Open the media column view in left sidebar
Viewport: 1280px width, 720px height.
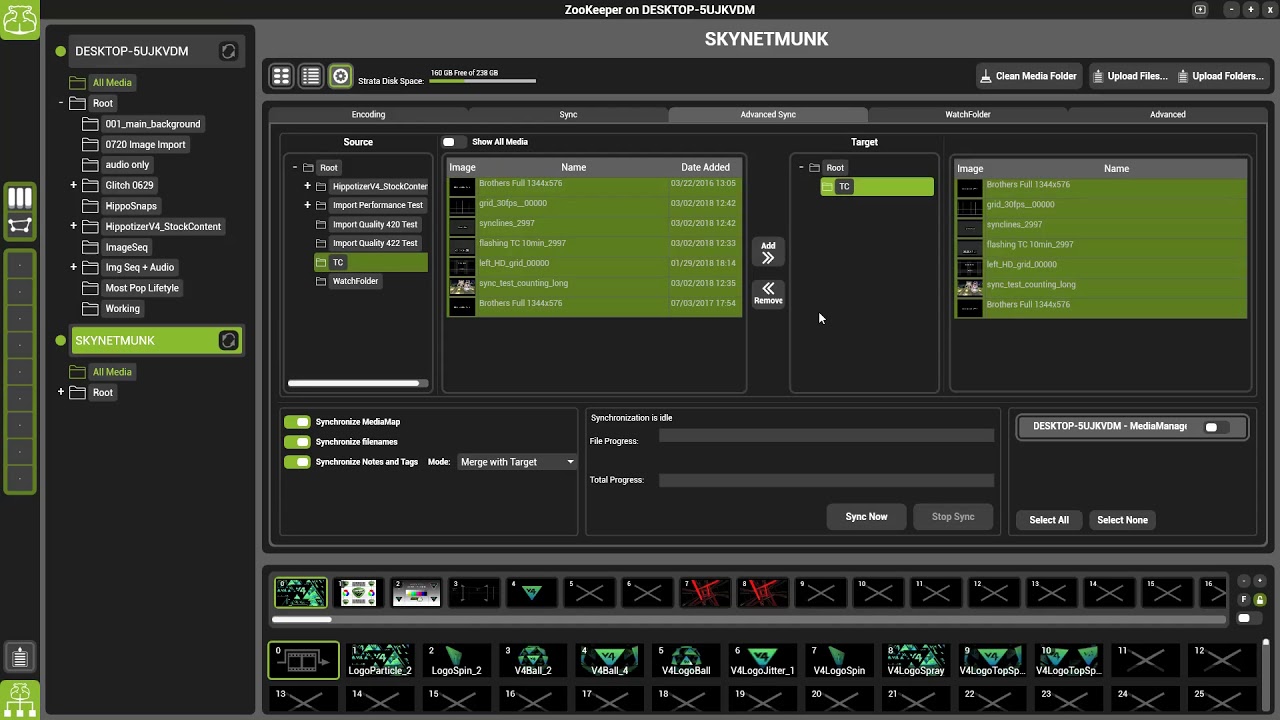20,198
